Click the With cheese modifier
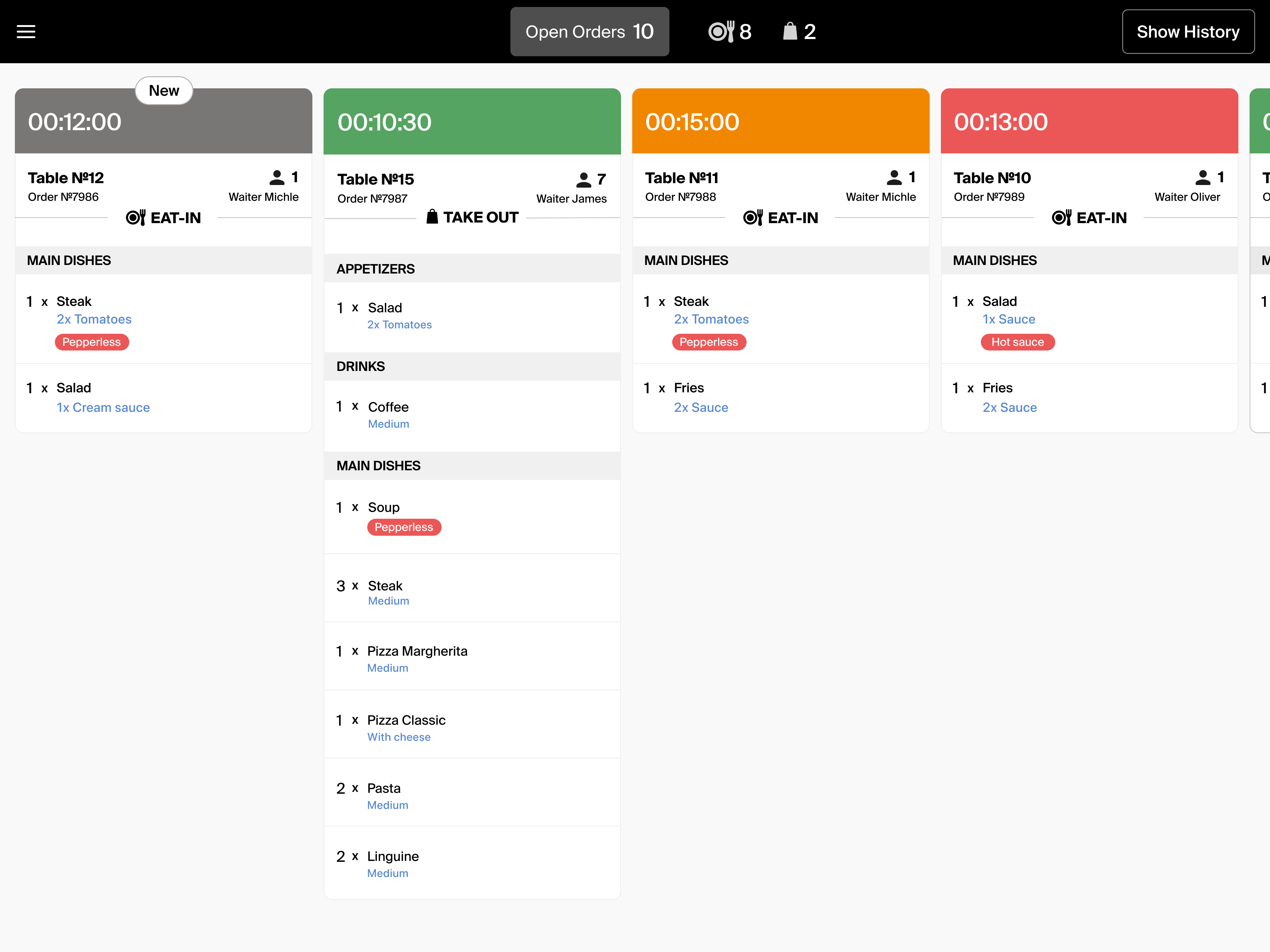The width and height of the screenshot is (1270, 952). (399, 737)
